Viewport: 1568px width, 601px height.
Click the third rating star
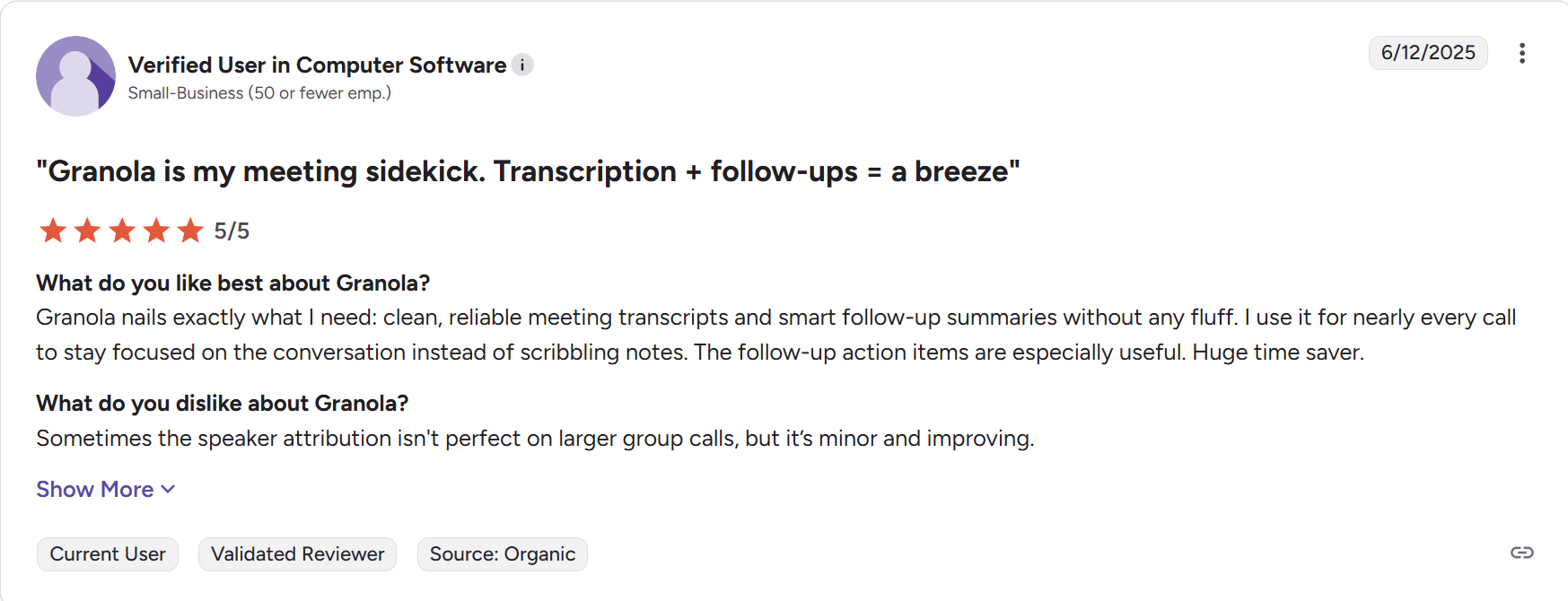point(122,231)
